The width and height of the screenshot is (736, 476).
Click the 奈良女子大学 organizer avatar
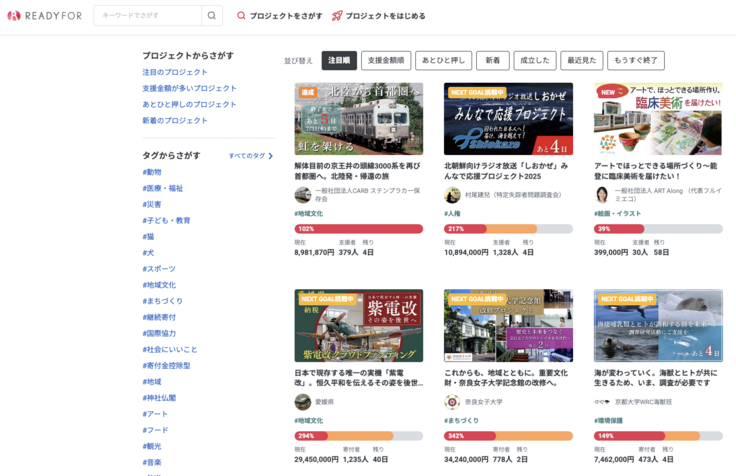pyautogui.click(x=452, y=401)
